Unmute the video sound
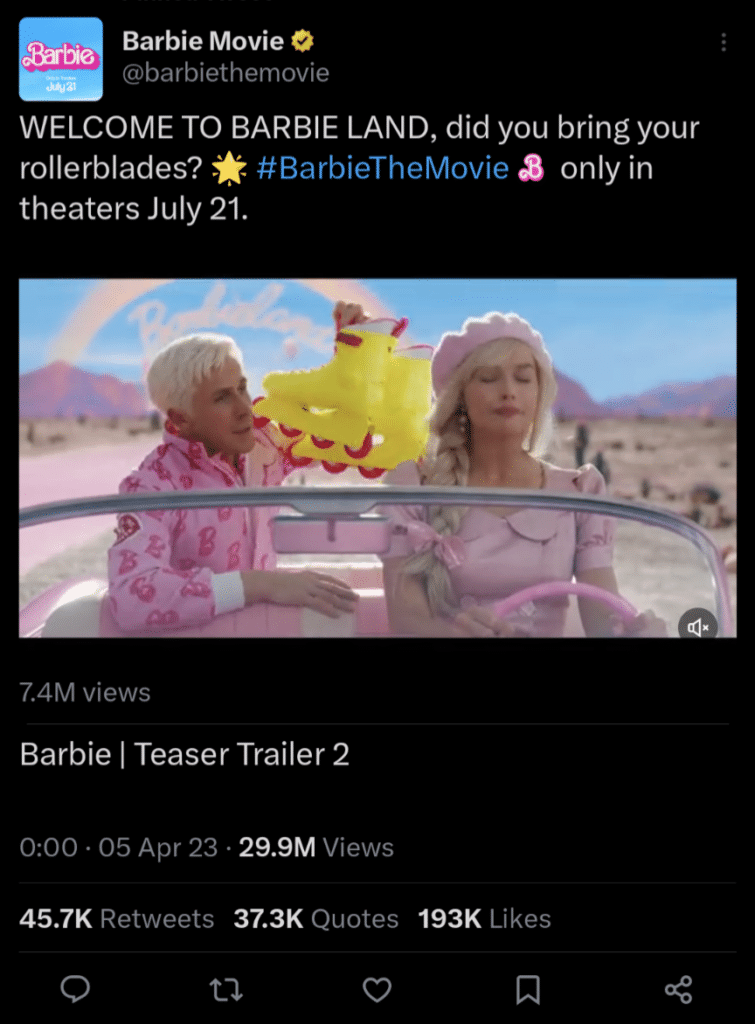 [x=698, y=627]
